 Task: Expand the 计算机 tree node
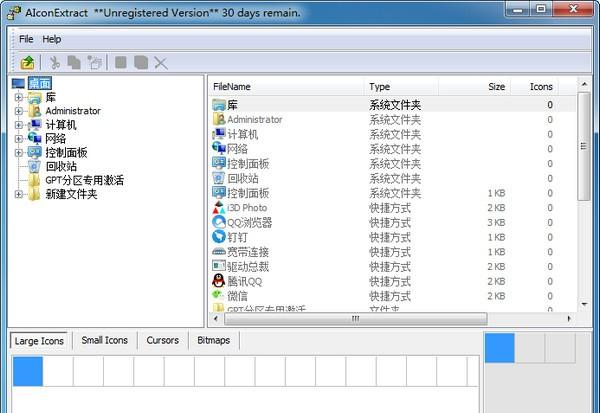[18, 125]
